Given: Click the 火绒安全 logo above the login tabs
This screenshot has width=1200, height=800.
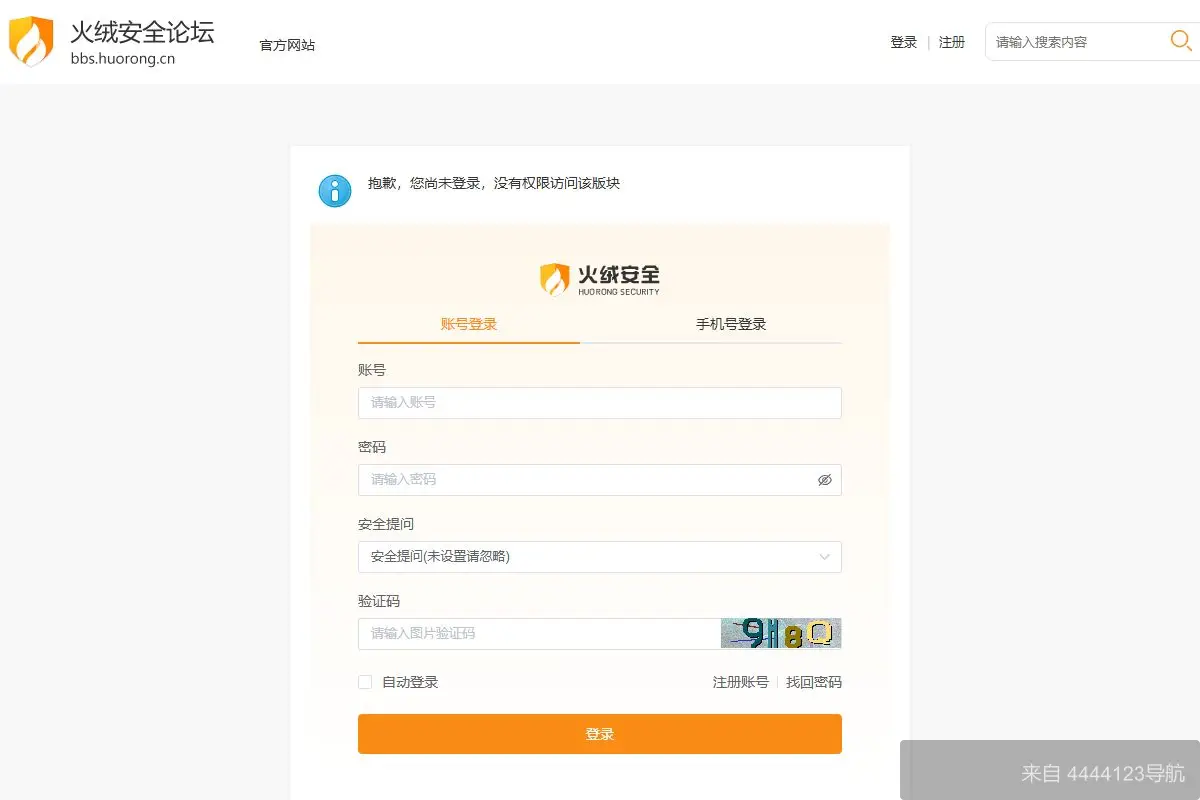Looking at the screenshot, I should [x=598, y=277].
